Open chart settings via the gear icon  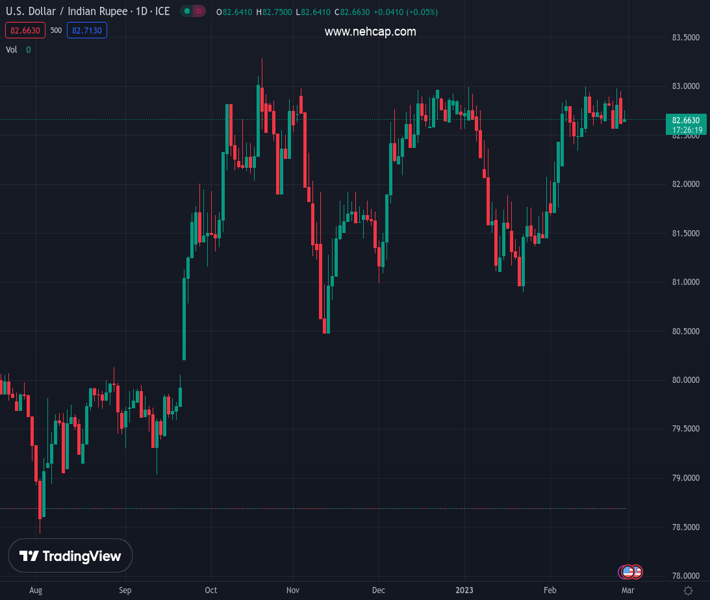pyautogui.click(x=688, y=591)
